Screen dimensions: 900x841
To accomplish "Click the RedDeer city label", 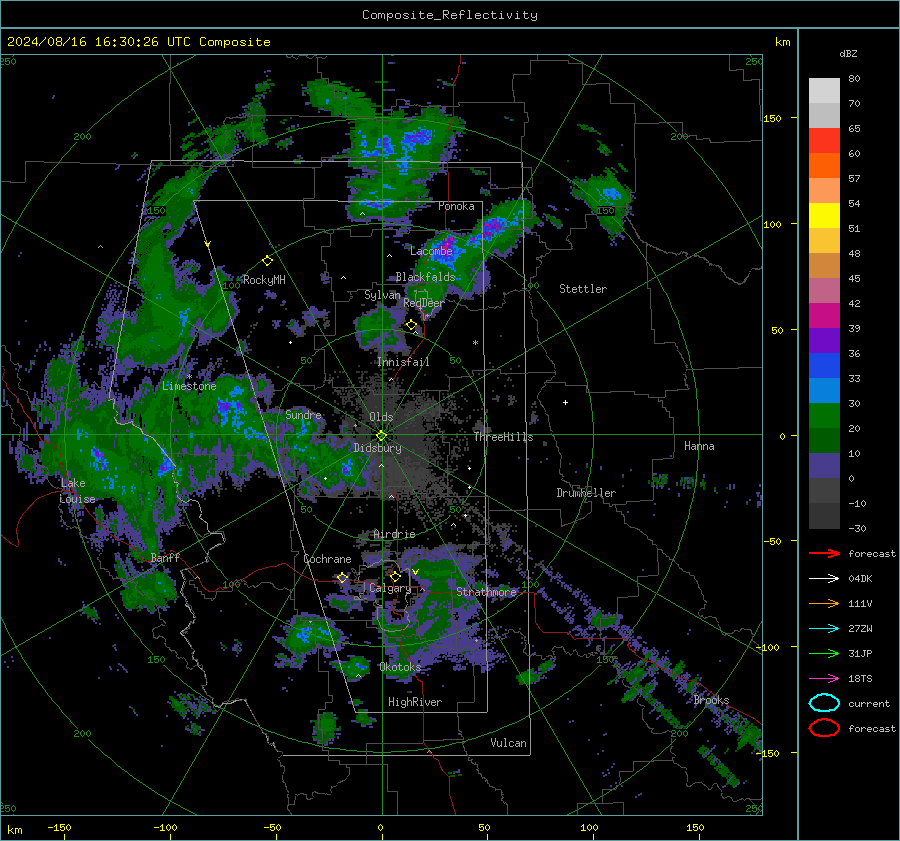I will tap(424, 303).
